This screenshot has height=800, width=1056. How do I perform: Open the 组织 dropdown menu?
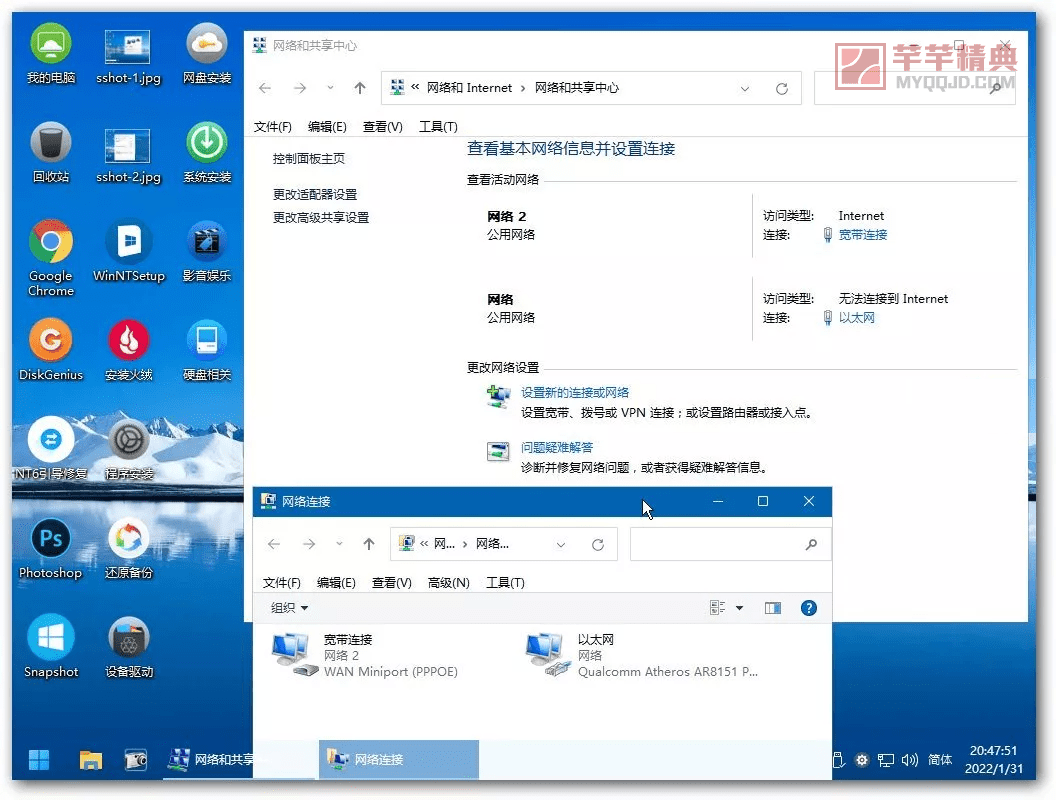[x=287, y=607]
